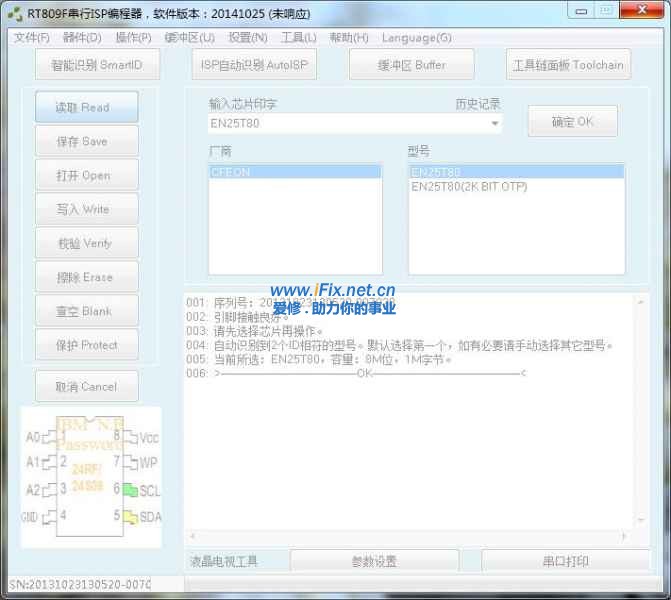Image resolution: width=671 pixels, height=600 pixels.
Task: Open the 缓冲区 Buffer panel button
Action: click(412, 65)
